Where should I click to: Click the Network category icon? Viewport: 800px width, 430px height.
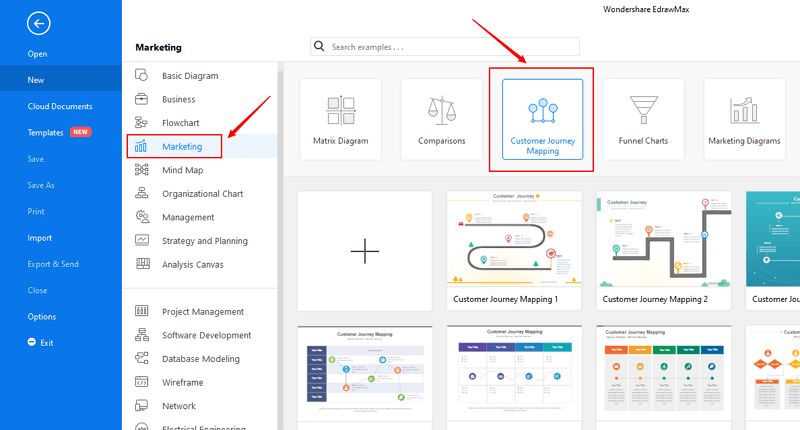[x=141, y=405]
